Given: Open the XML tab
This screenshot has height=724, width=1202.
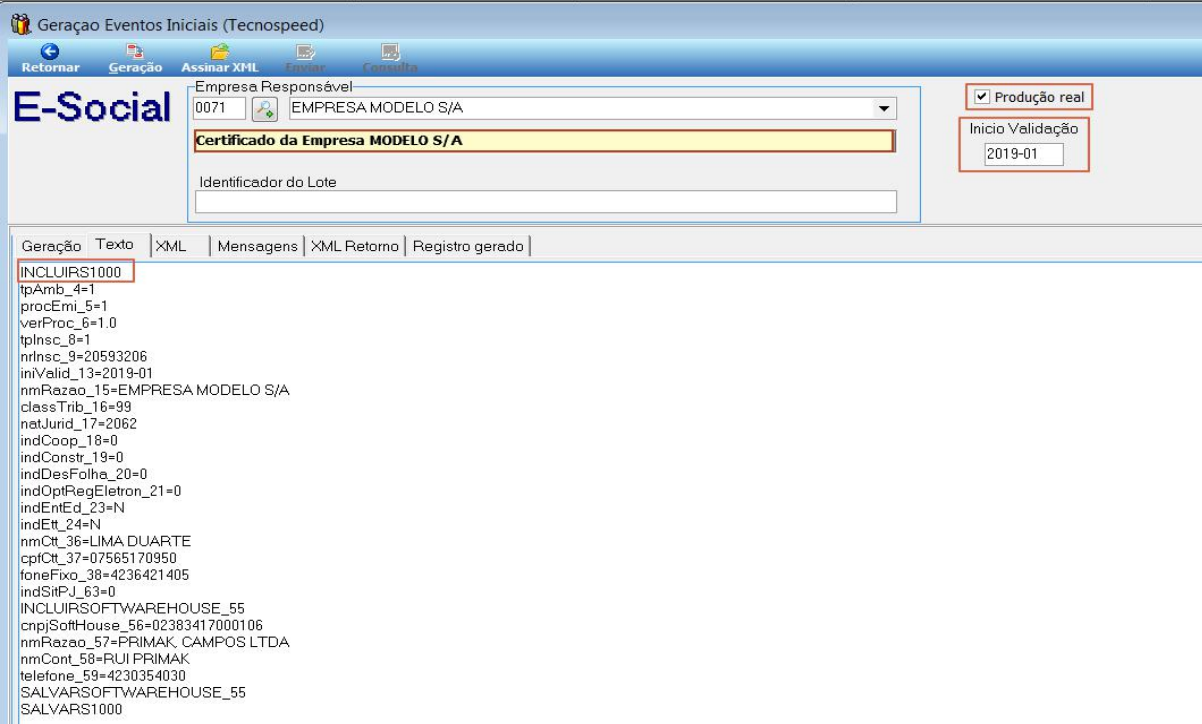Looking at the screenshot, I should point(171,246).
